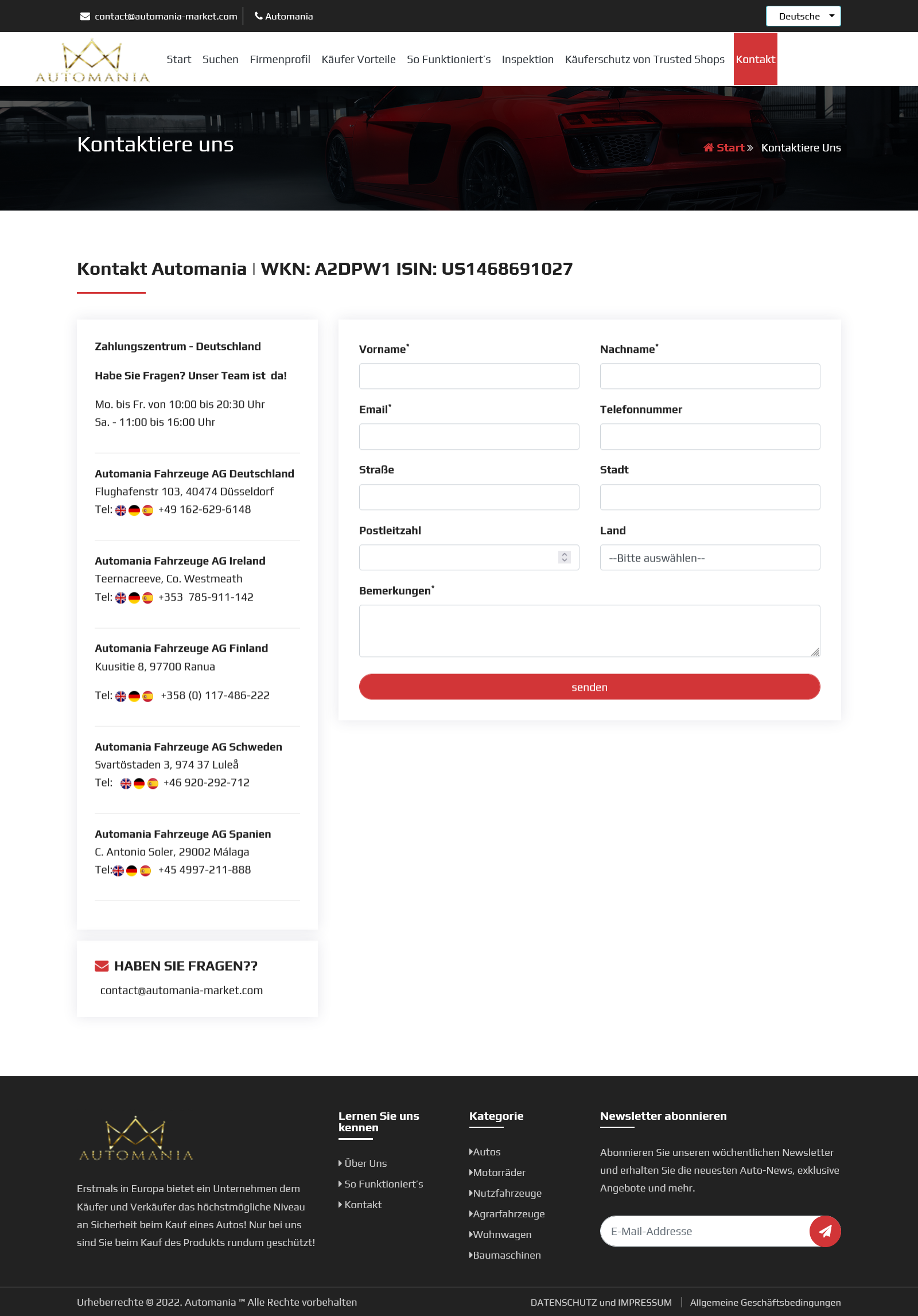The width and height of the screenshot is (918, 1316).
Task: Focus the Straße input field
Action: click(x=469, y=497)
